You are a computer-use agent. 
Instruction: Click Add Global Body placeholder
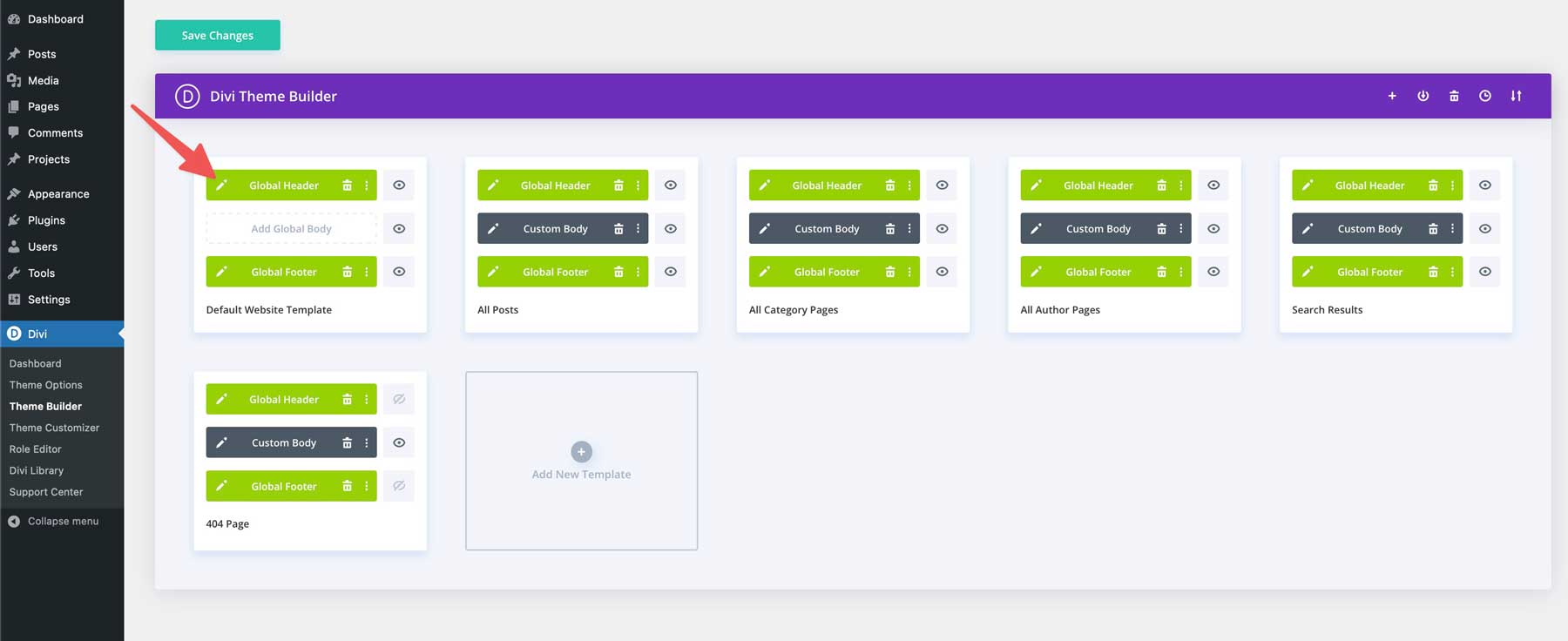291,229
